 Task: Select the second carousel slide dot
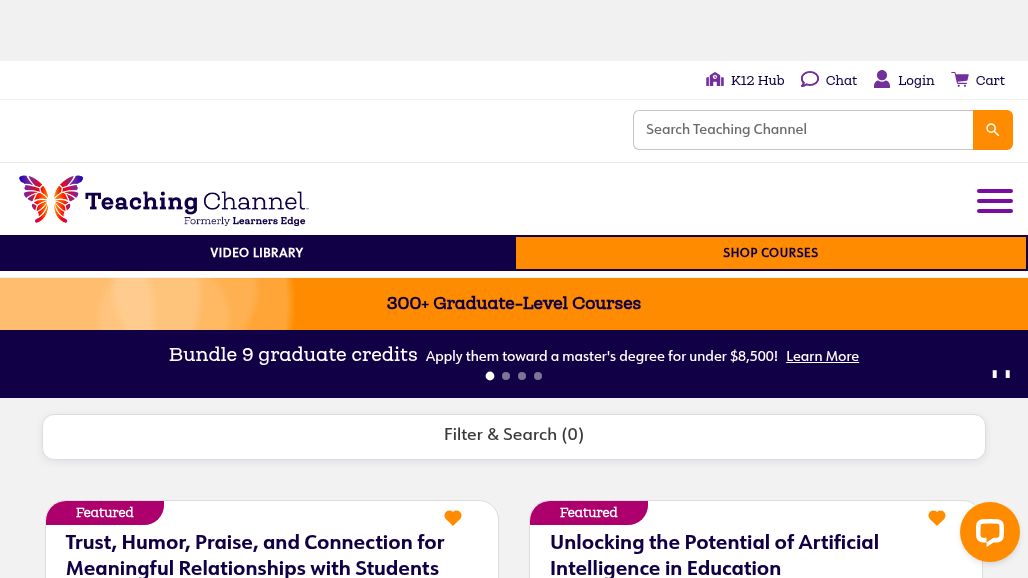pyautogui.click(x=506, y=376)
